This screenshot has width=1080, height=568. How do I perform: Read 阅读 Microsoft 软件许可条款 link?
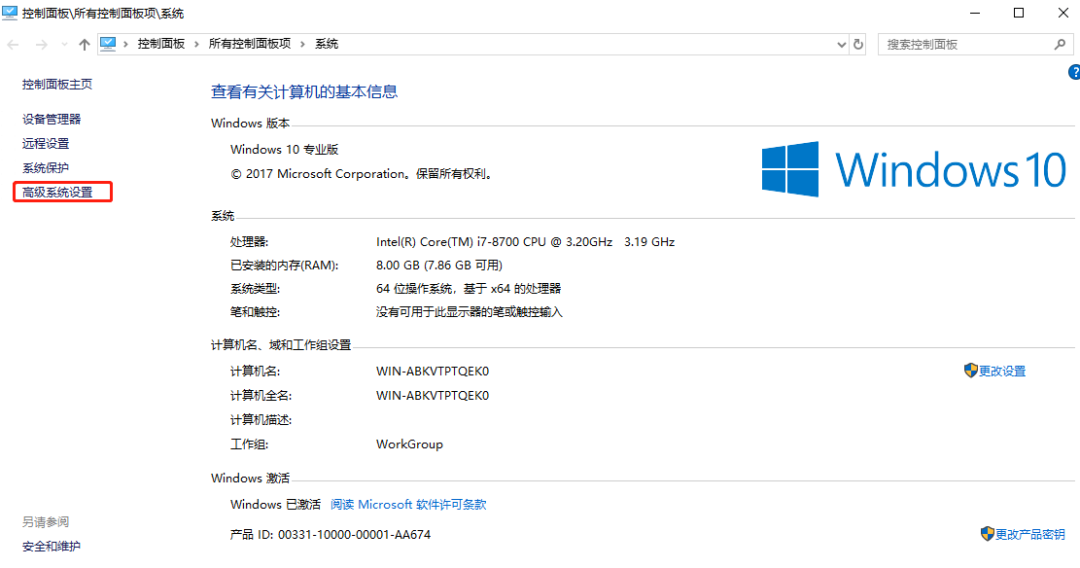(x=408, y=505)
